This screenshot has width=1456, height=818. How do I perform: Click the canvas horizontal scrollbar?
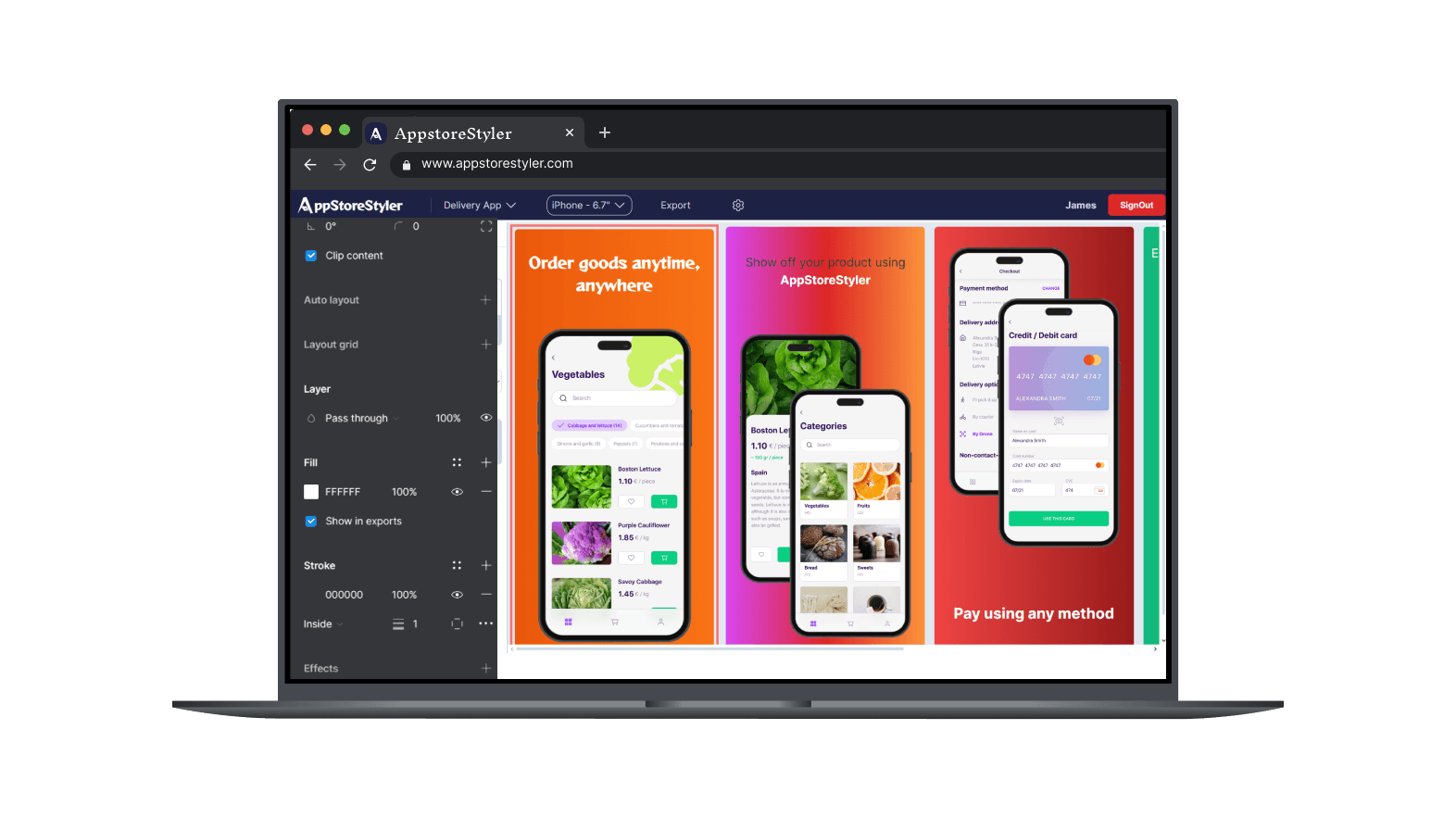point(709,649)
